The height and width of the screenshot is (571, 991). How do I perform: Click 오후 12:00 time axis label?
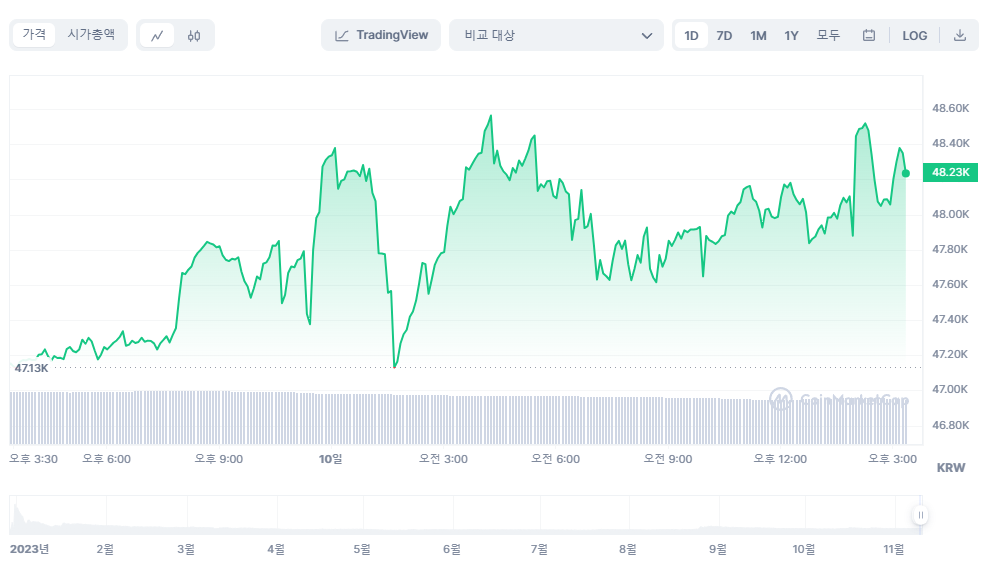(780, 459)
